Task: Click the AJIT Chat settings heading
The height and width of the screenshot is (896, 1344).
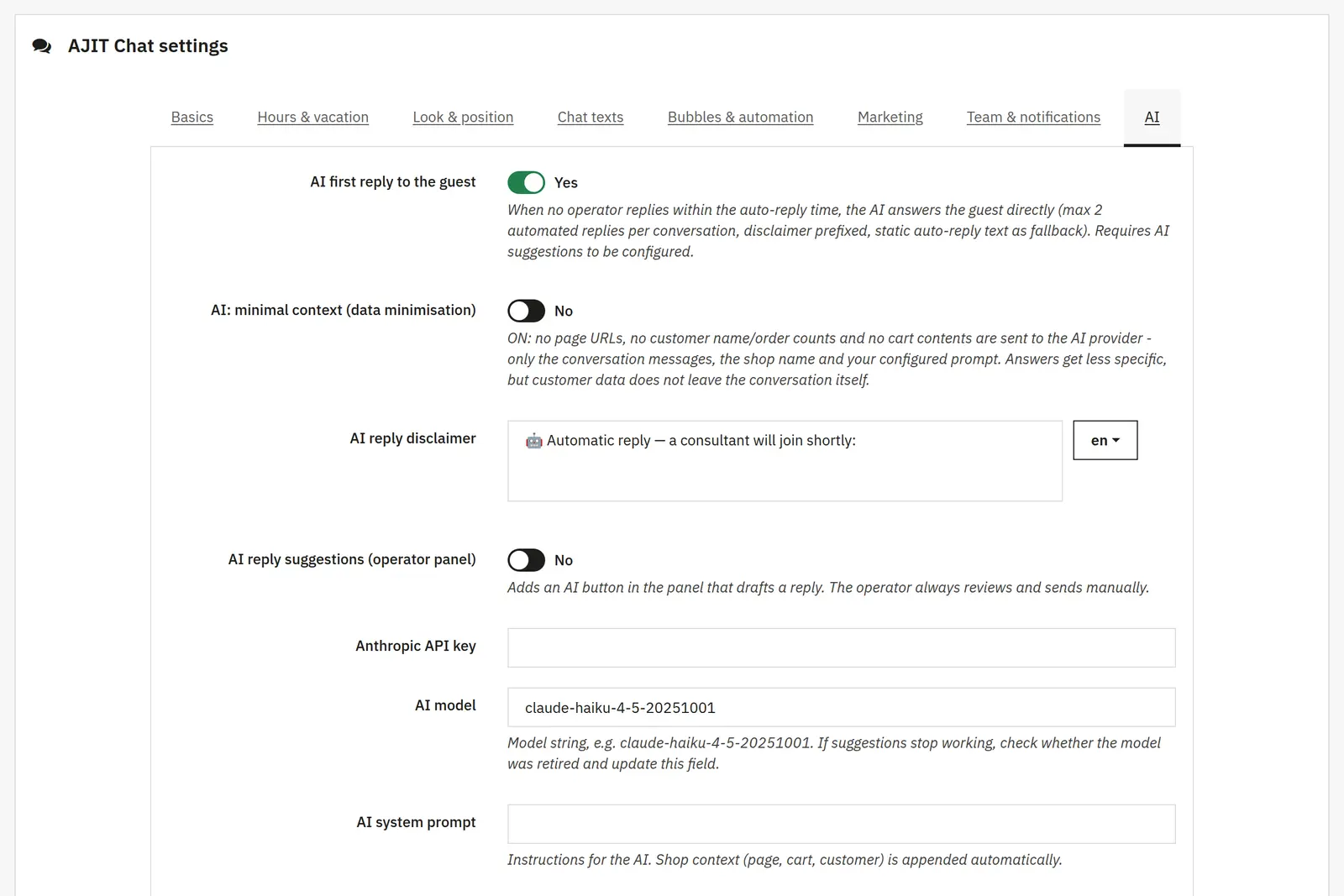Action: tap(148, 46)
